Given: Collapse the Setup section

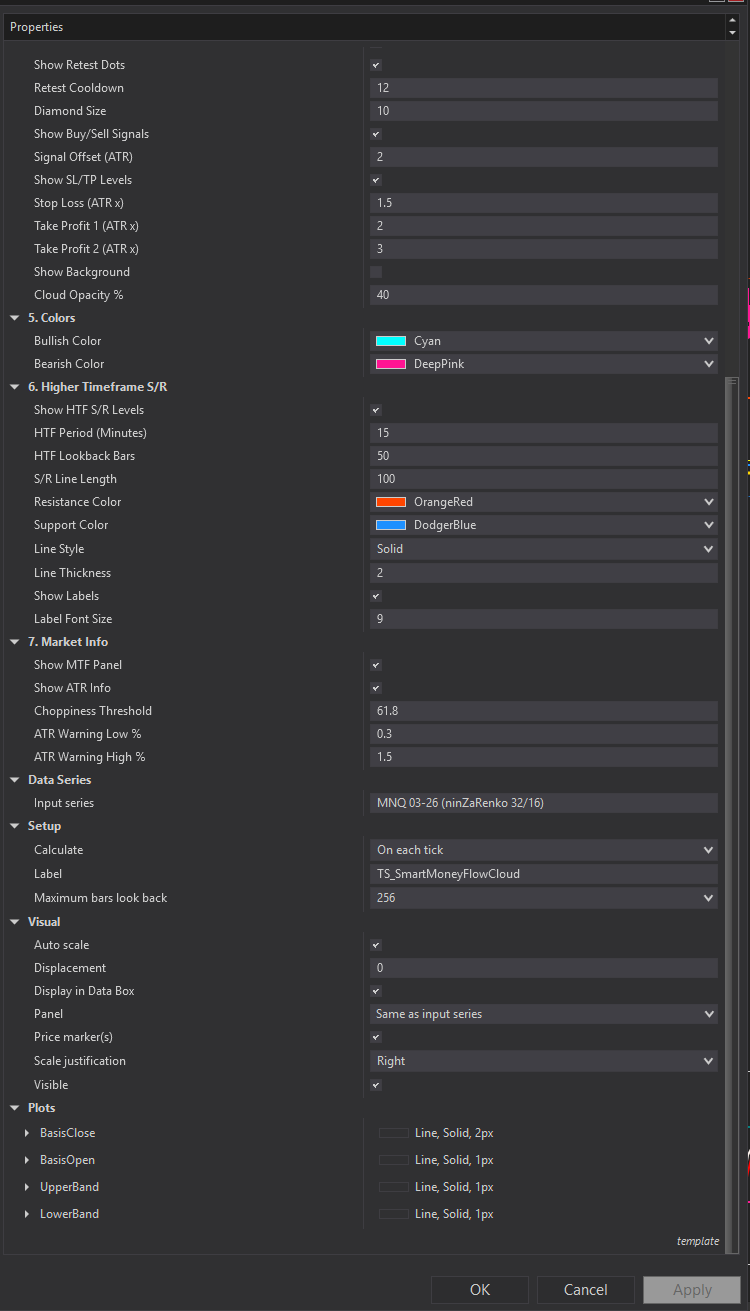Looking at the screenshot, I should [15, 826].
